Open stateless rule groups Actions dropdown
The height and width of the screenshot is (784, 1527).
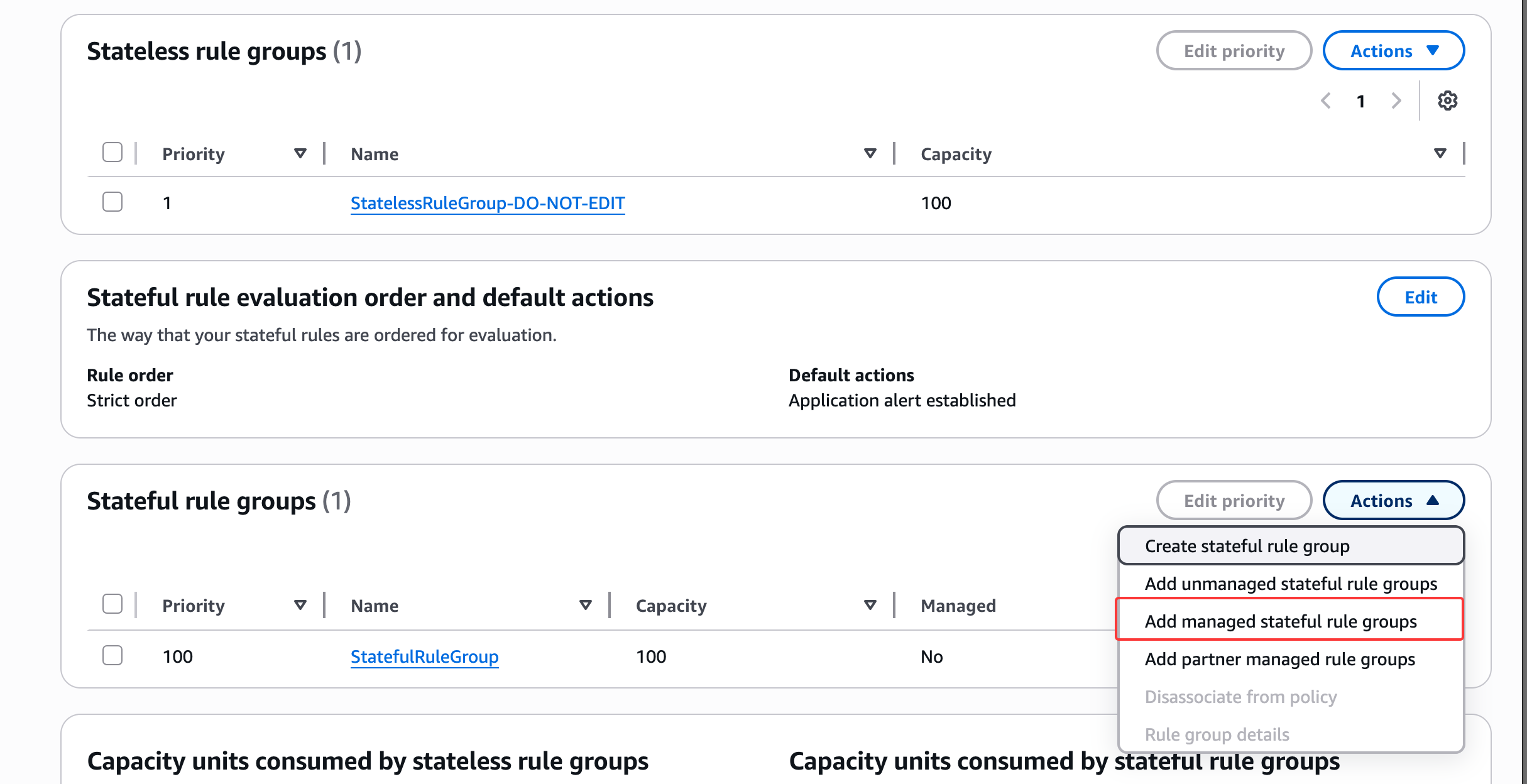click(1393, 51)
